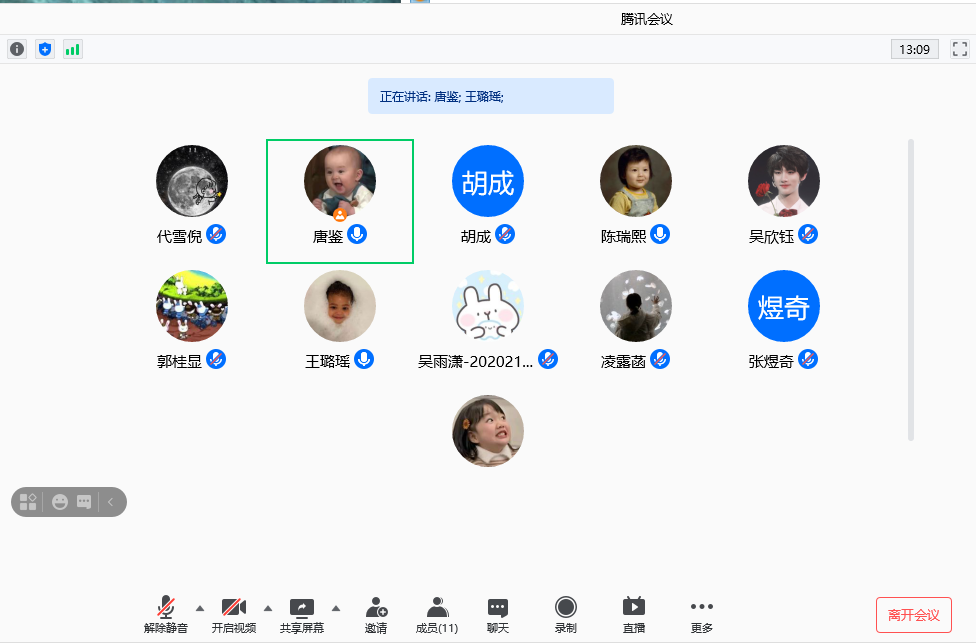
Task: Open the 邀请 invite button
Action: tap(376, 614)
